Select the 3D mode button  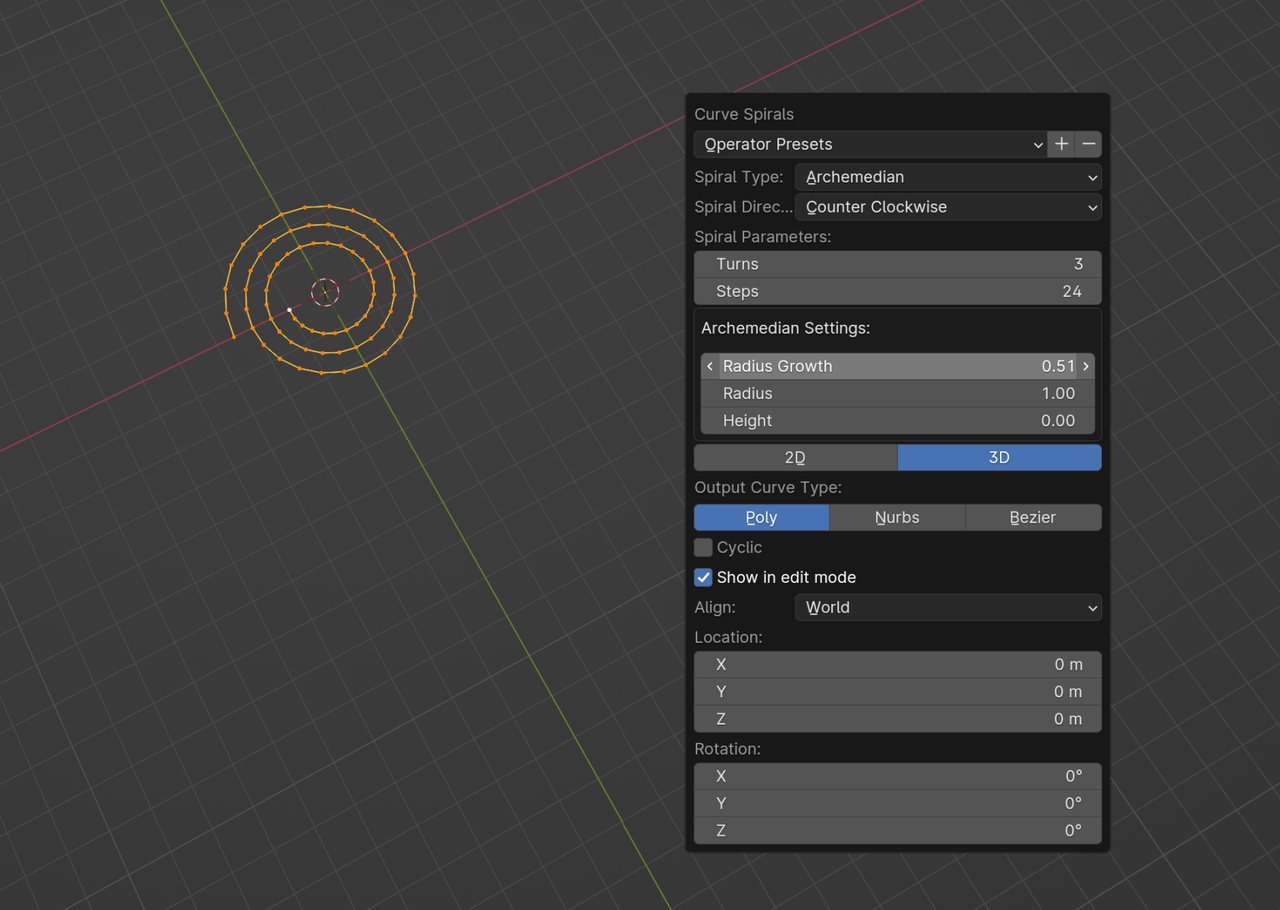1000,457
